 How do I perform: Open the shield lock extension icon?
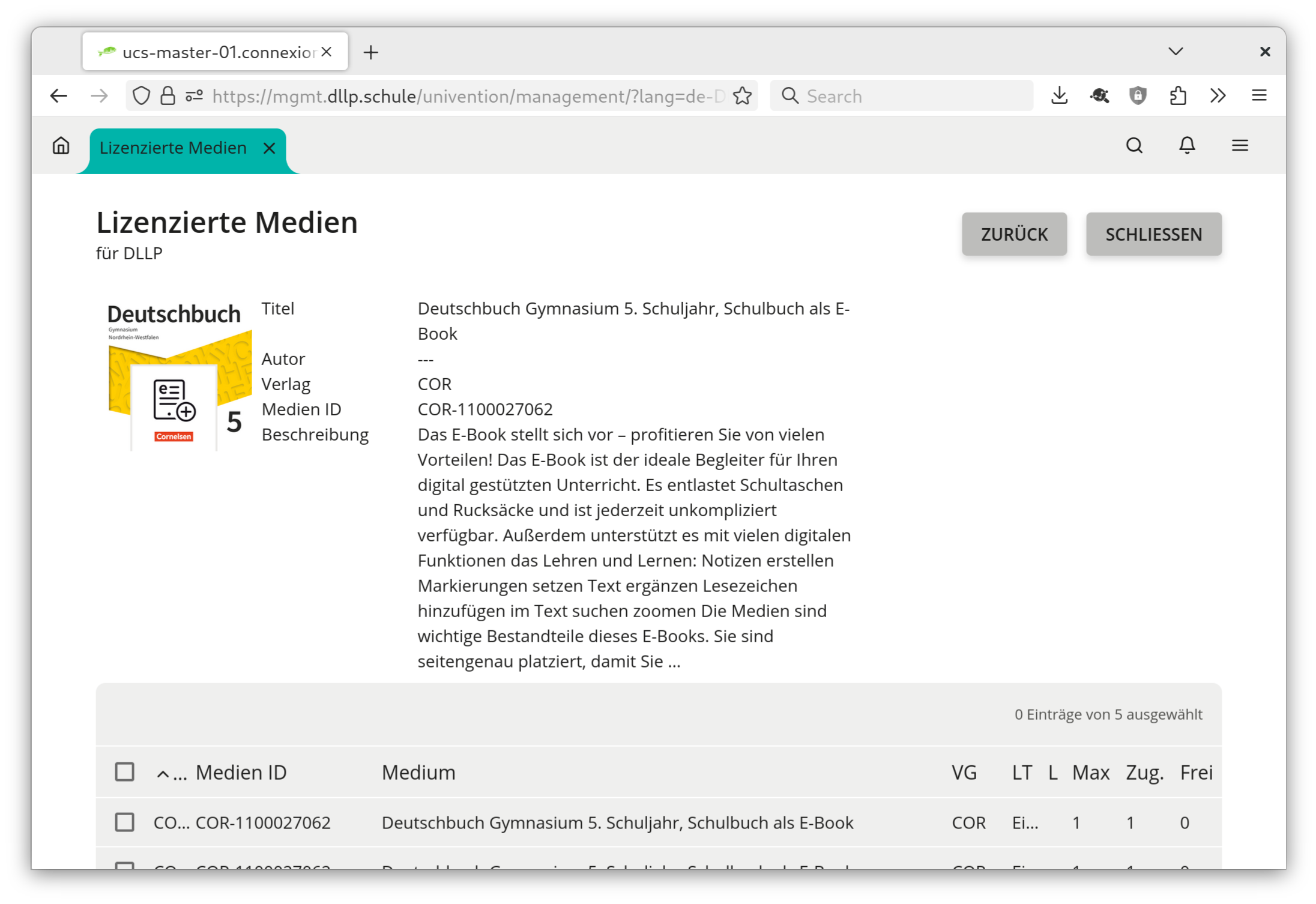coord(1138,96)
